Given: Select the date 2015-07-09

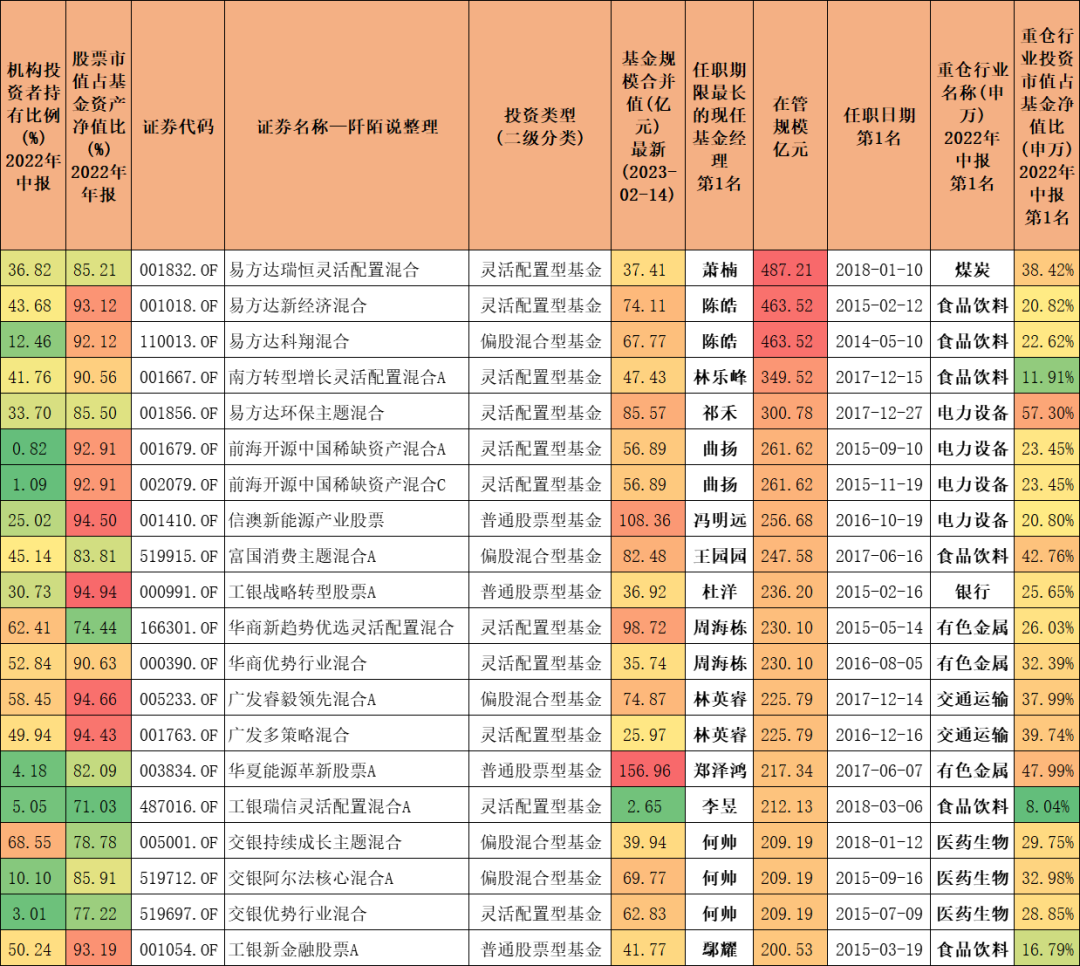Looking at the screenshot, I should point(879,914).
